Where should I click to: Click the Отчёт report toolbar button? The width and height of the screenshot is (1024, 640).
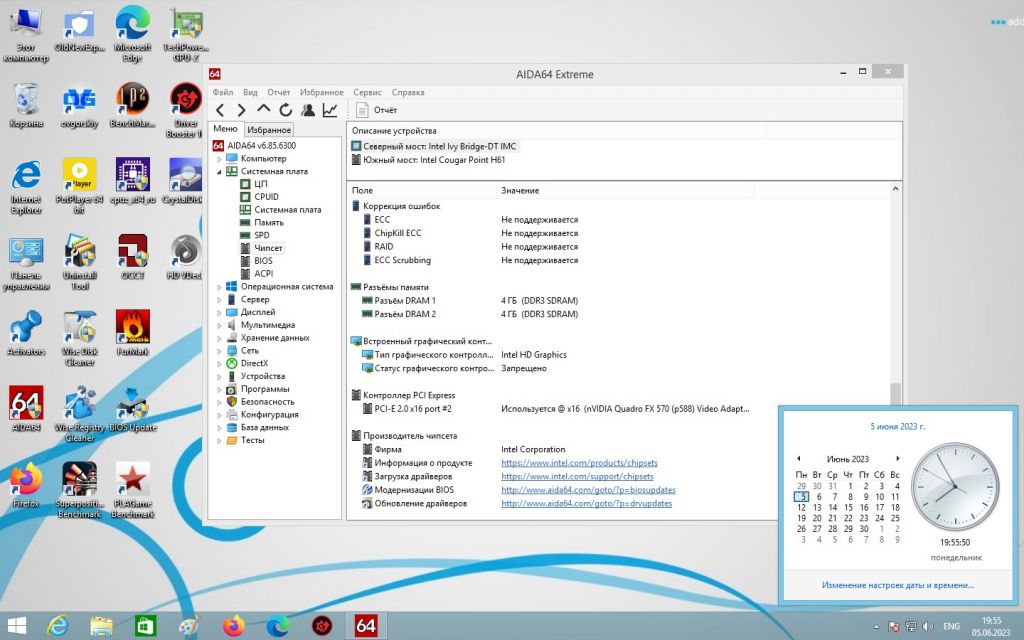[x=377, y=110]
